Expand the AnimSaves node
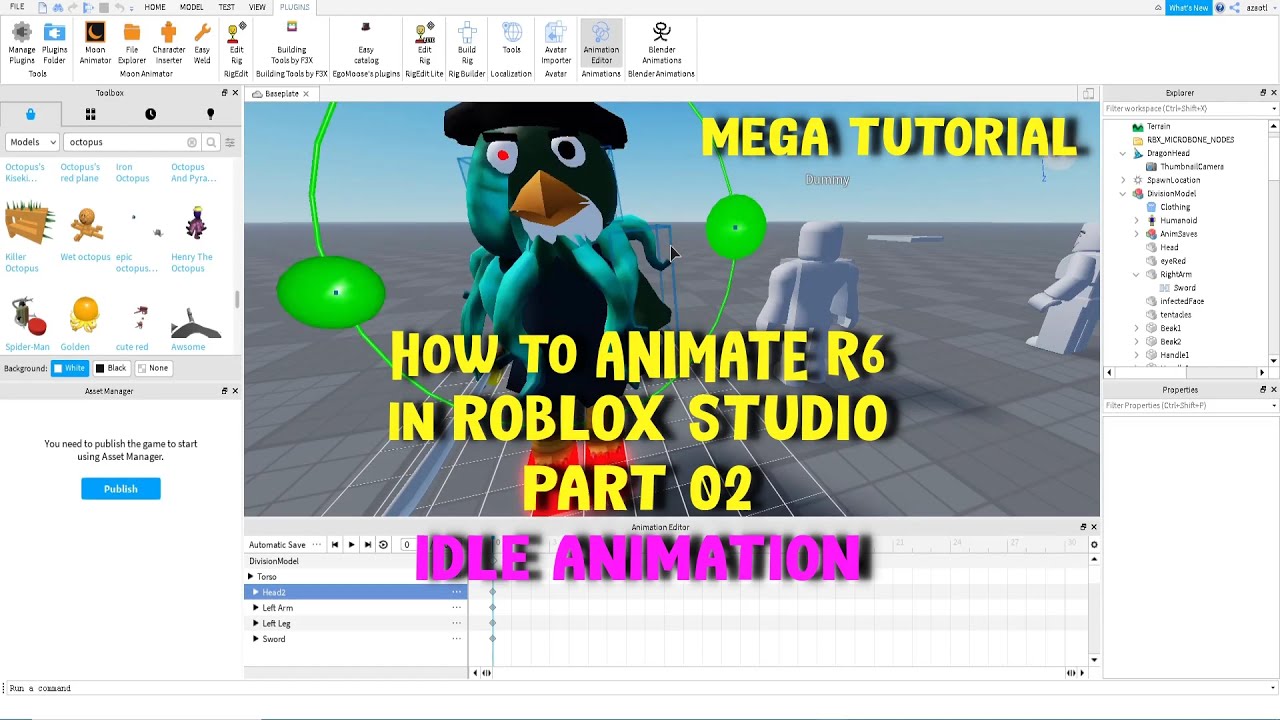The height and width of the screenshot is (720, 1280). (x=1136, y=234)
